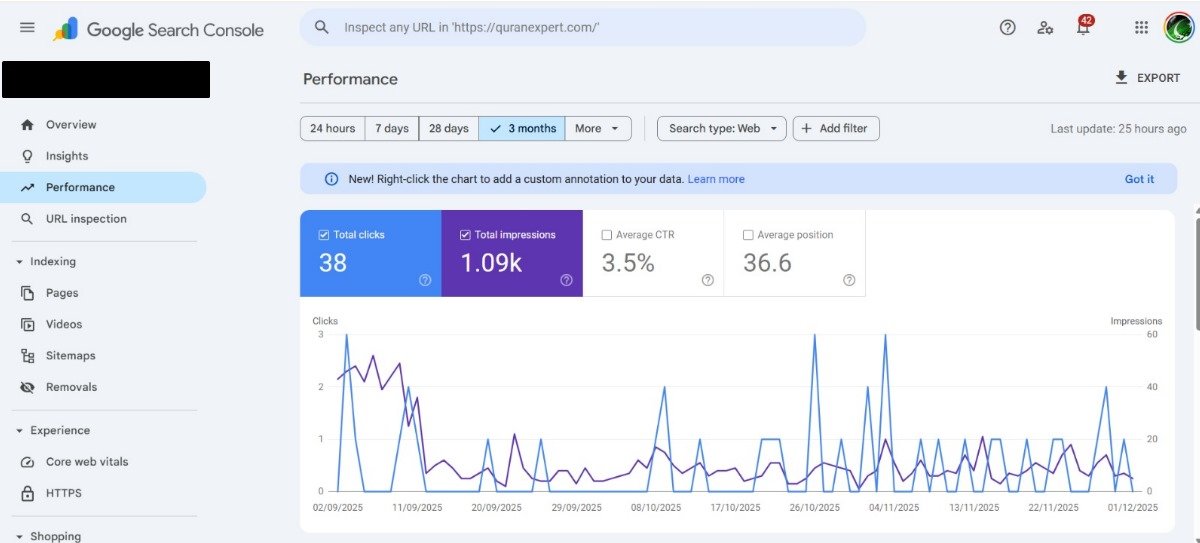Open URL inspection in the sidebar
The width and height of the screenshot is (1200, 543).
click(x=86, y=219)
